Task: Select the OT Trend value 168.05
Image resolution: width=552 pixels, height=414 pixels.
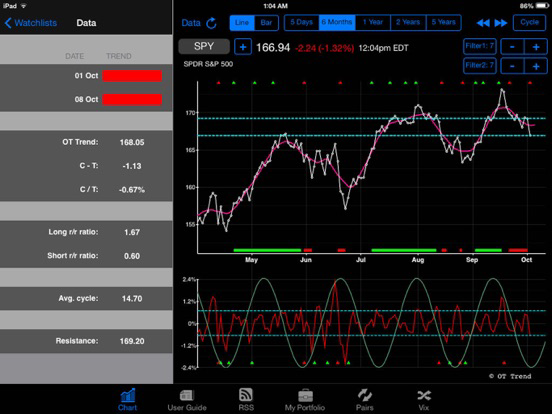Action: [132, 142]
